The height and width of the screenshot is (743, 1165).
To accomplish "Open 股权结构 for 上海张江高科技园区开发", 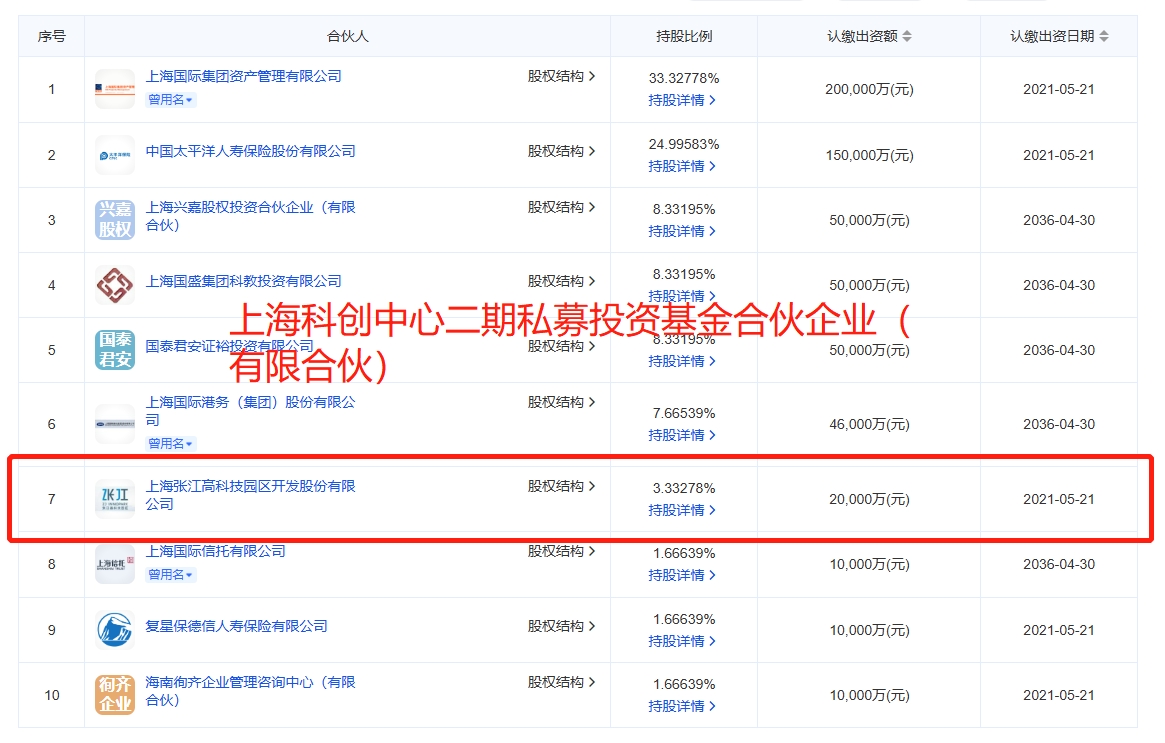I will coord(562,486).
